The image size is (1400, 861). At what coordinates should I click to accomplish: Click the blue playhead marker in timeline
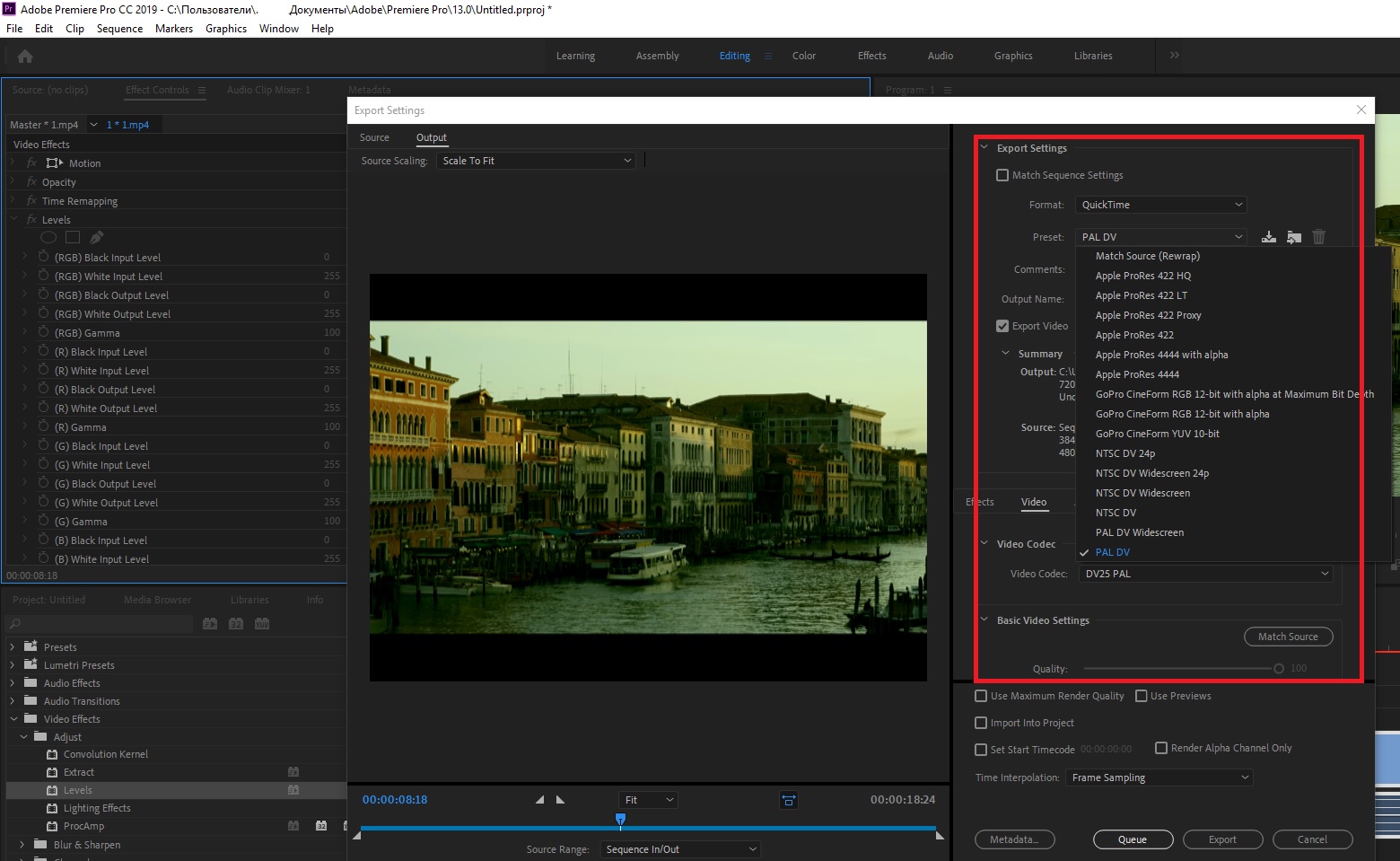tap(620, 819)
